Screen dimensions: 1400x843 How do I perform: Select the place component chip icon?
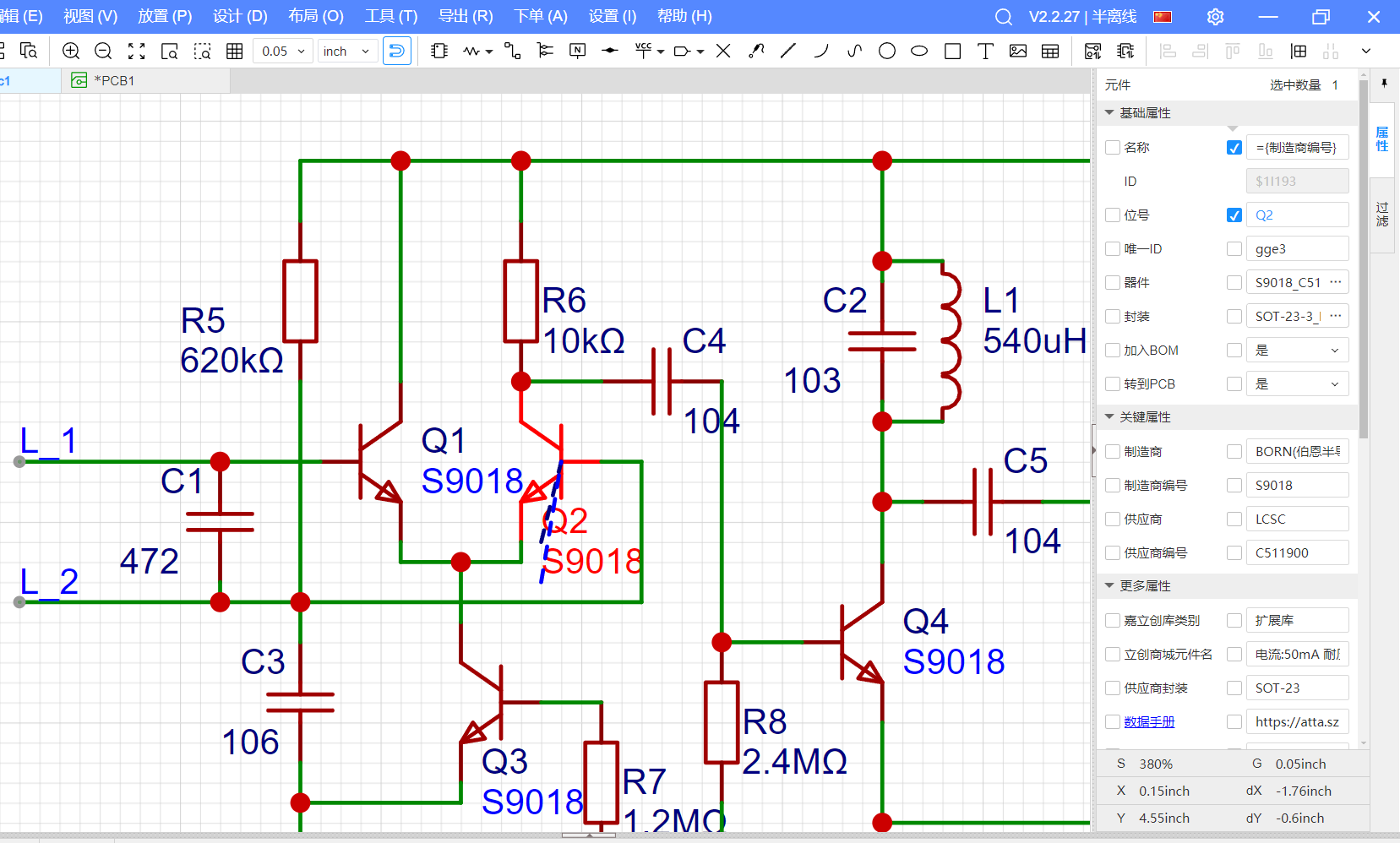(x=439, y=52)
